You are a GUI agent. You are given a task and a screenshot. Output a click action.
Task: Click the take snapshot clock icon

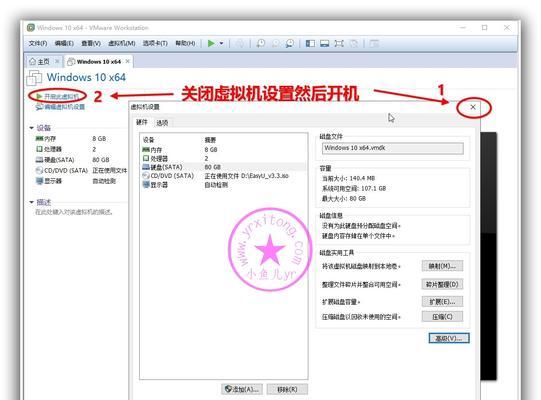point(261,43)
